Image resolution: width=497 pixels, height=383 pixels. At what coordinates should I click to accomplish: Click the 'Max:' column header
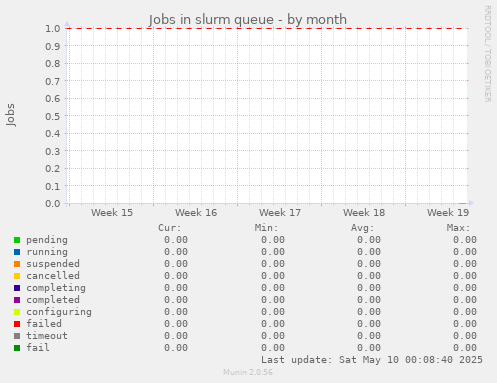tap(458, 228)
